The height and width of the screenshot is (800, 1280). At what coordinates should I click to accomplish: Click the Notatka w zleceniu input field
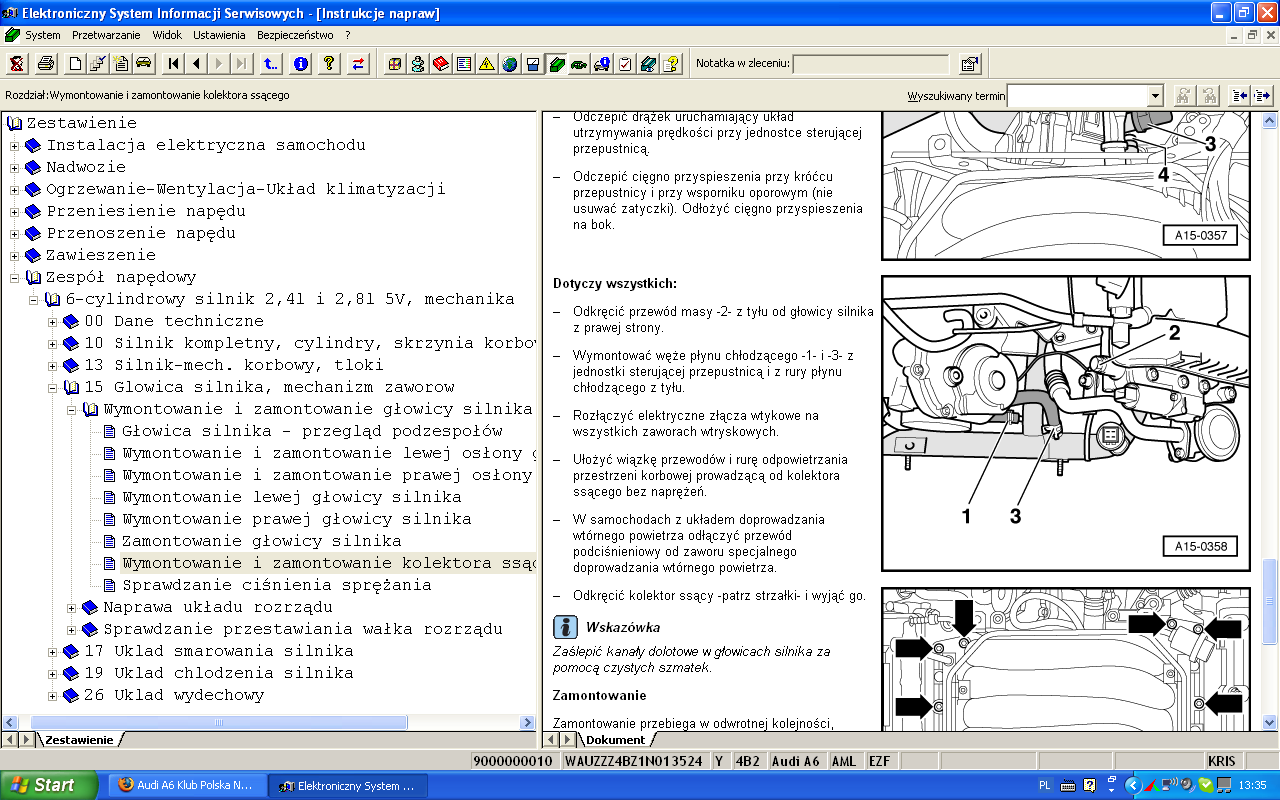(x=871, y=64)
